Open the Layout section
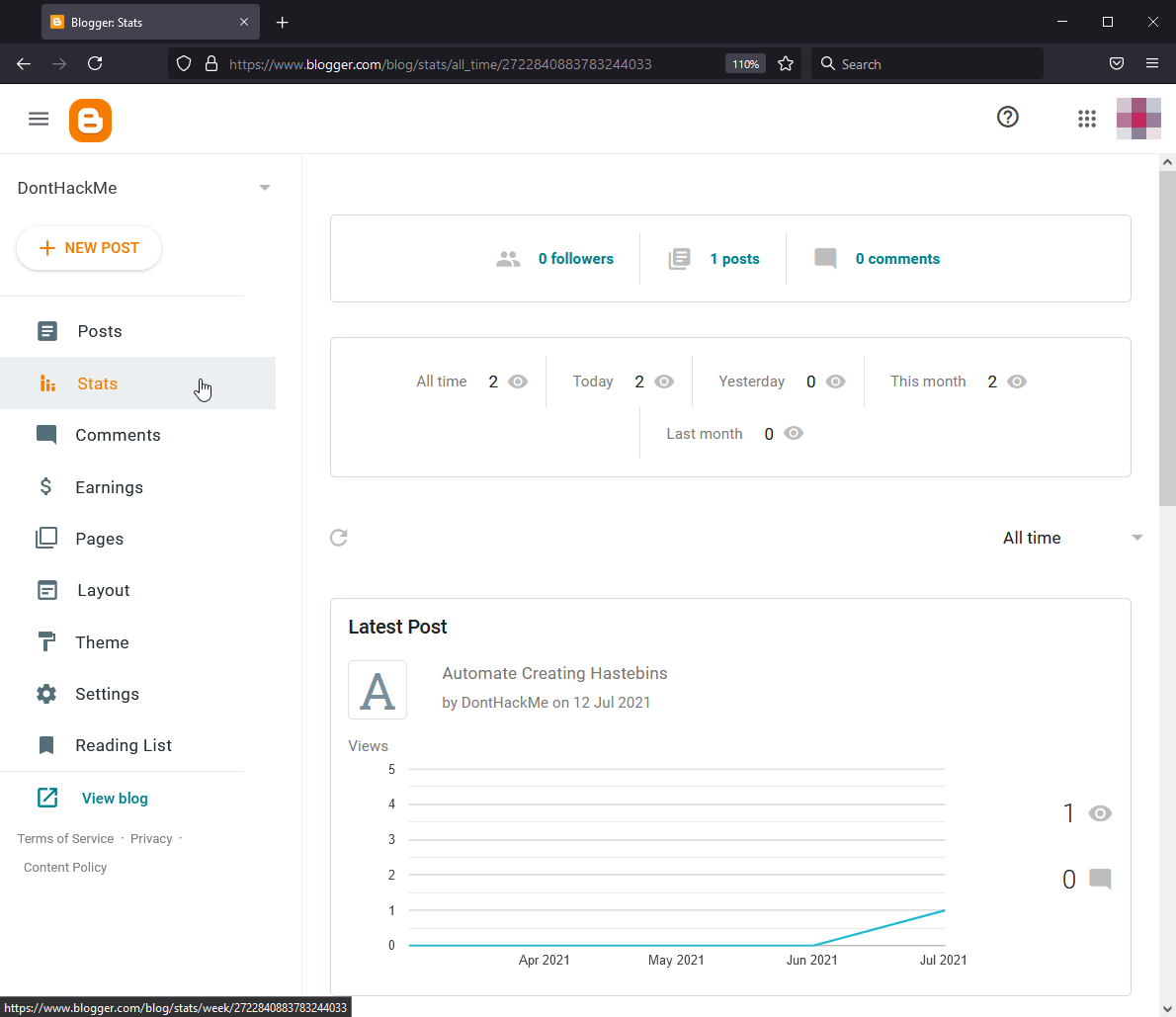 103,590
